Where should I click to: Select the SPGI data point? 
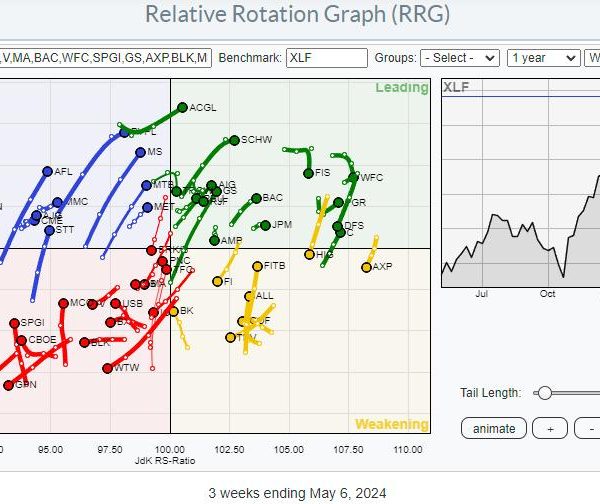(x=15, y=323)
